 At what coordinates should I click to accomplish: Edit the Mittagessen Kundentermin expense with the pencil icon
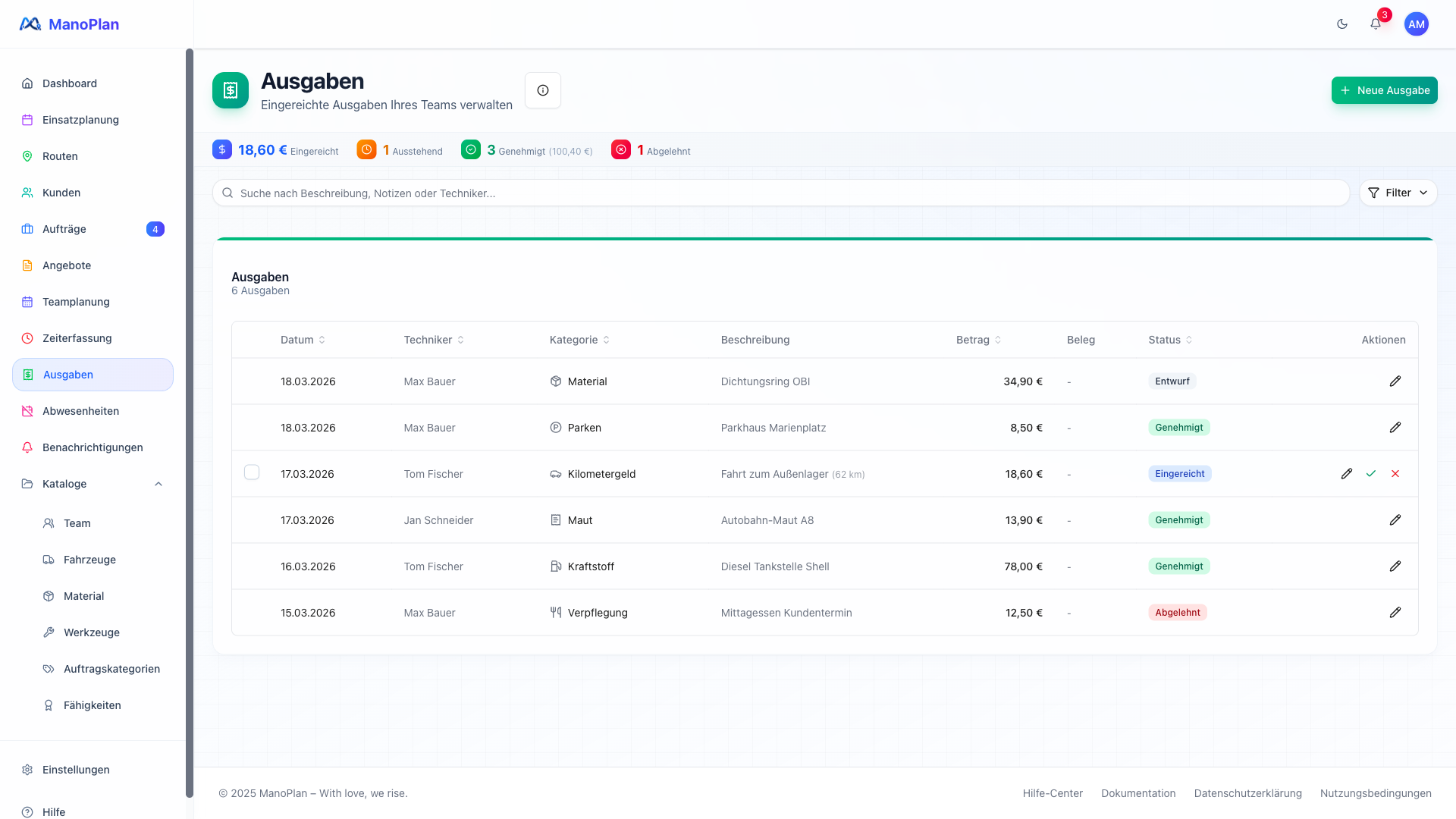click(1395, 613)
